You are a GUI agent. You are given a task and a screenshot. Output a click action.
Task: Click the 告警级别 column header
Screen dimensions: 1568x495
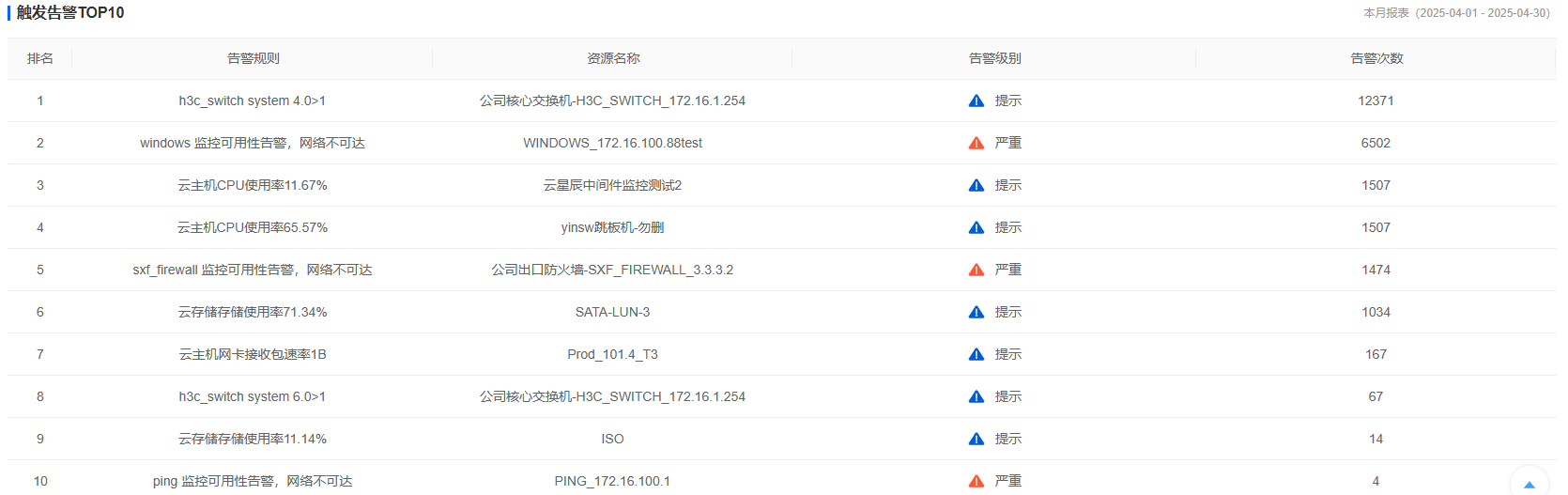(x=995, y=58)
